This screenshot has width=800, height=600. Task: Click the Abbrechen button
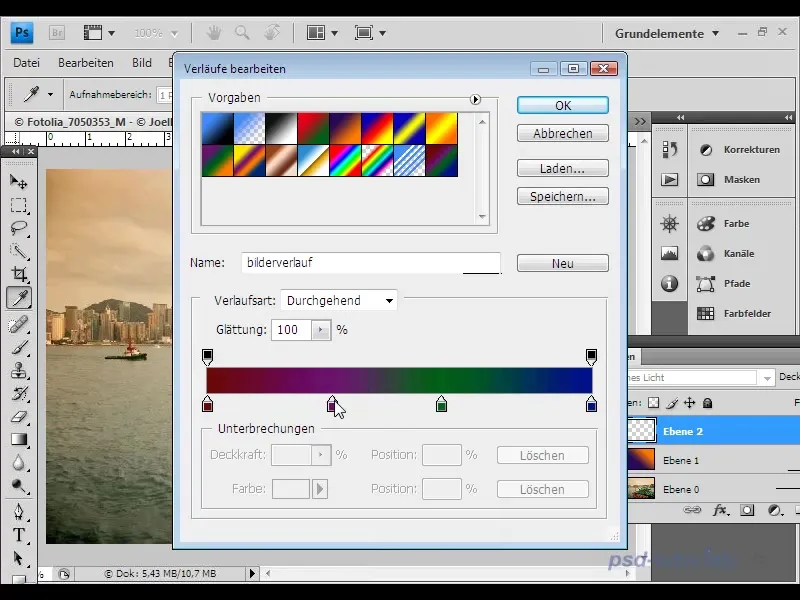[x=563, y=133]
